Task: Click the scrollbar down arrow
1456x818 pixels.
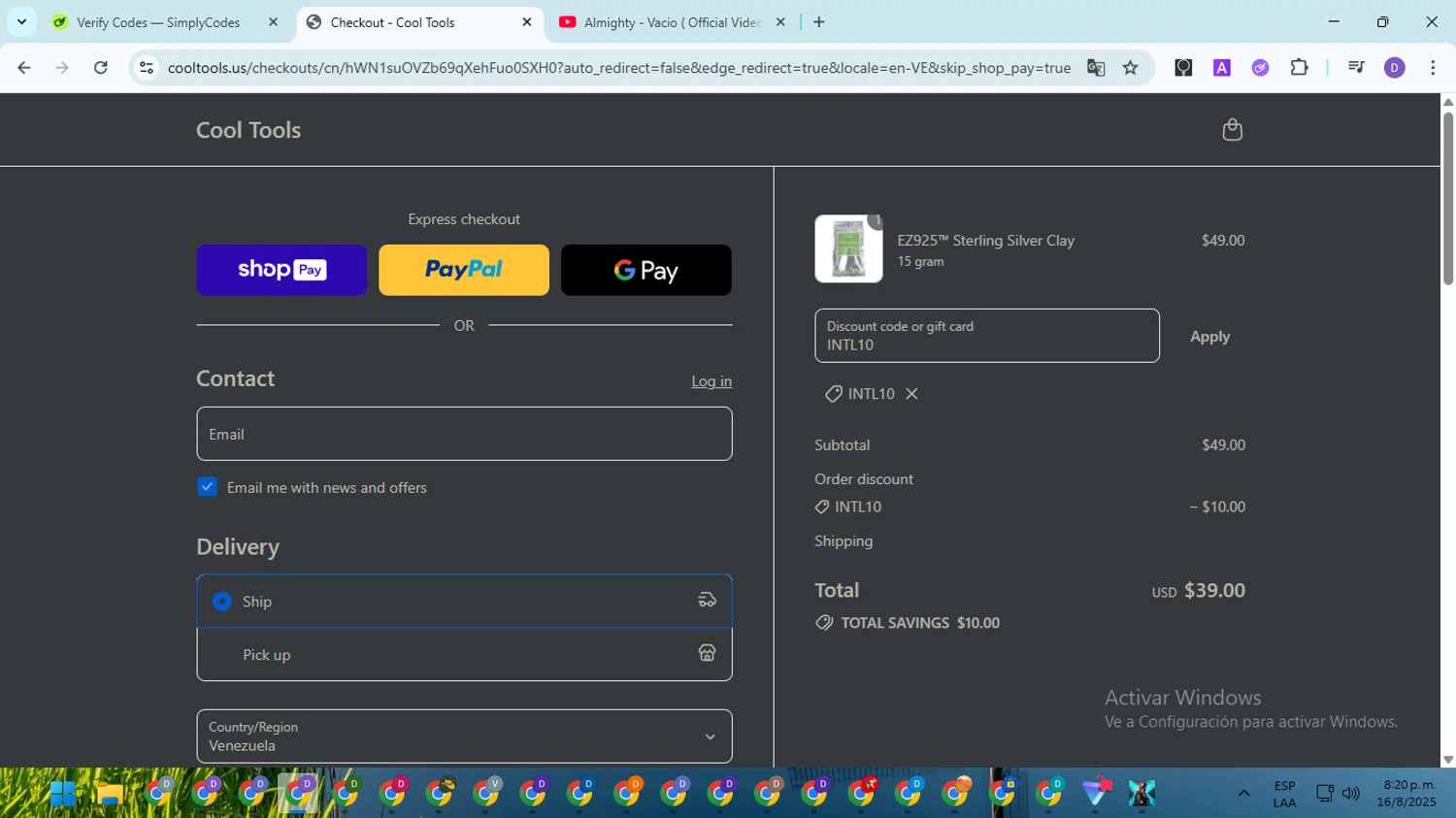Action: pyautogui.click(x=1448, y=761)
